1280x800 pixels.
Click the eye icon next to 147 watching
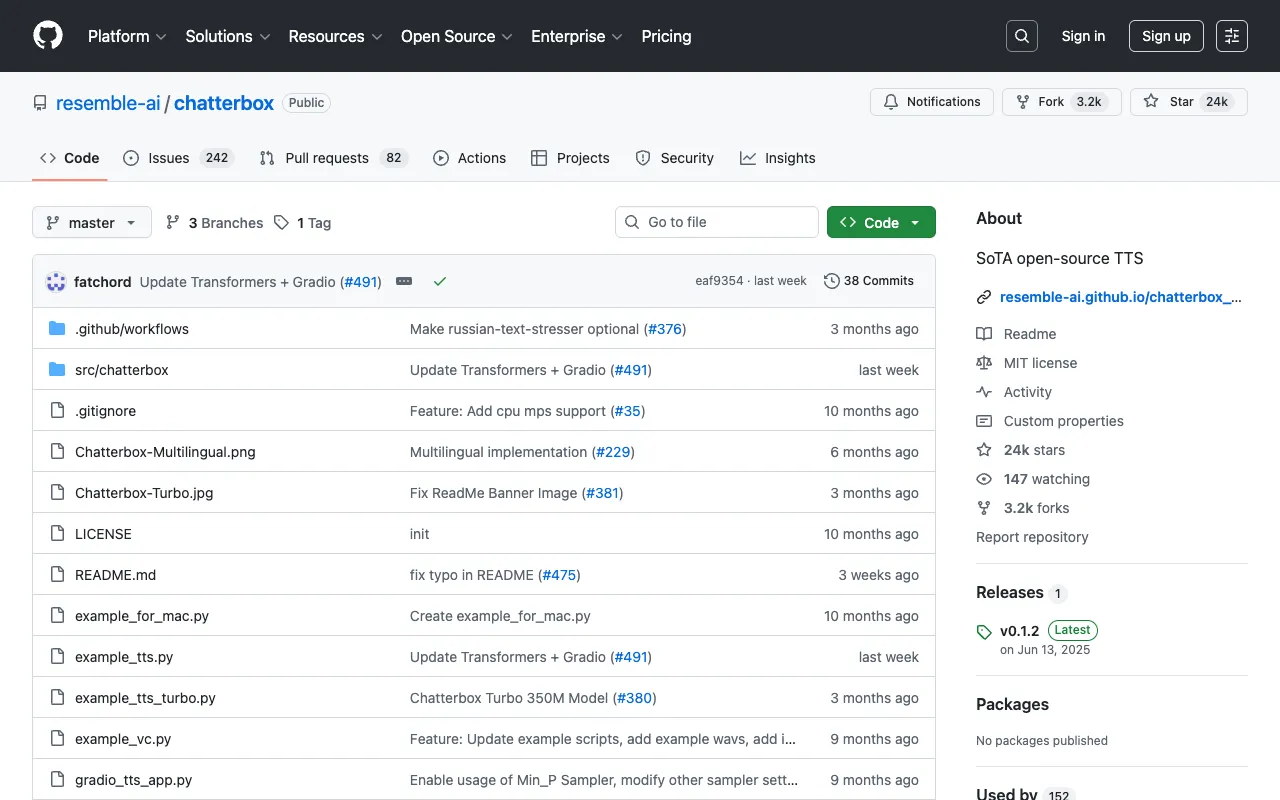pyautogui.click(x=983, y=479)
